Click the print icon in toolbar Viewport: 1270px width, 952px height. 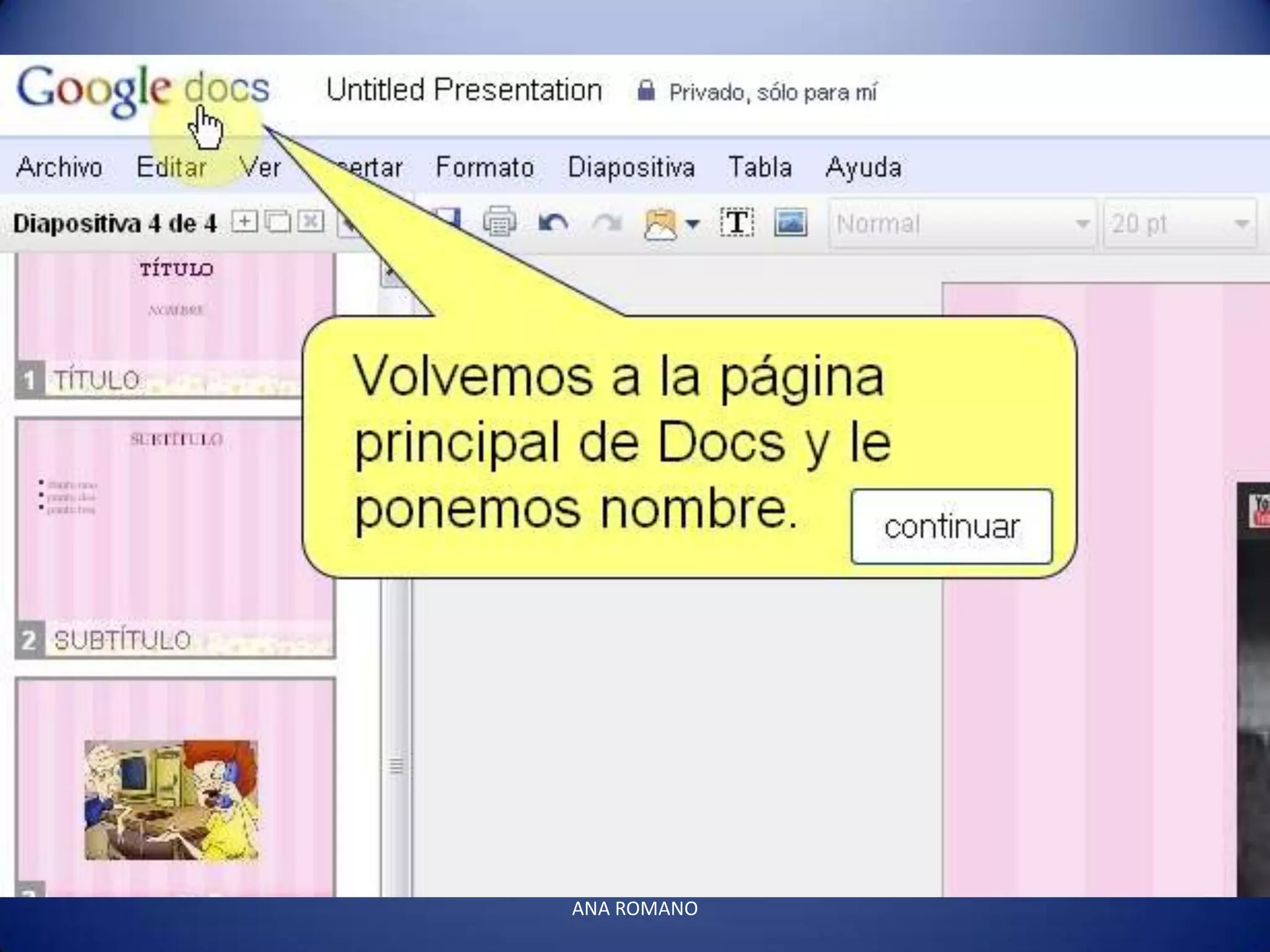pyautogui.click(x=499, y=222)
